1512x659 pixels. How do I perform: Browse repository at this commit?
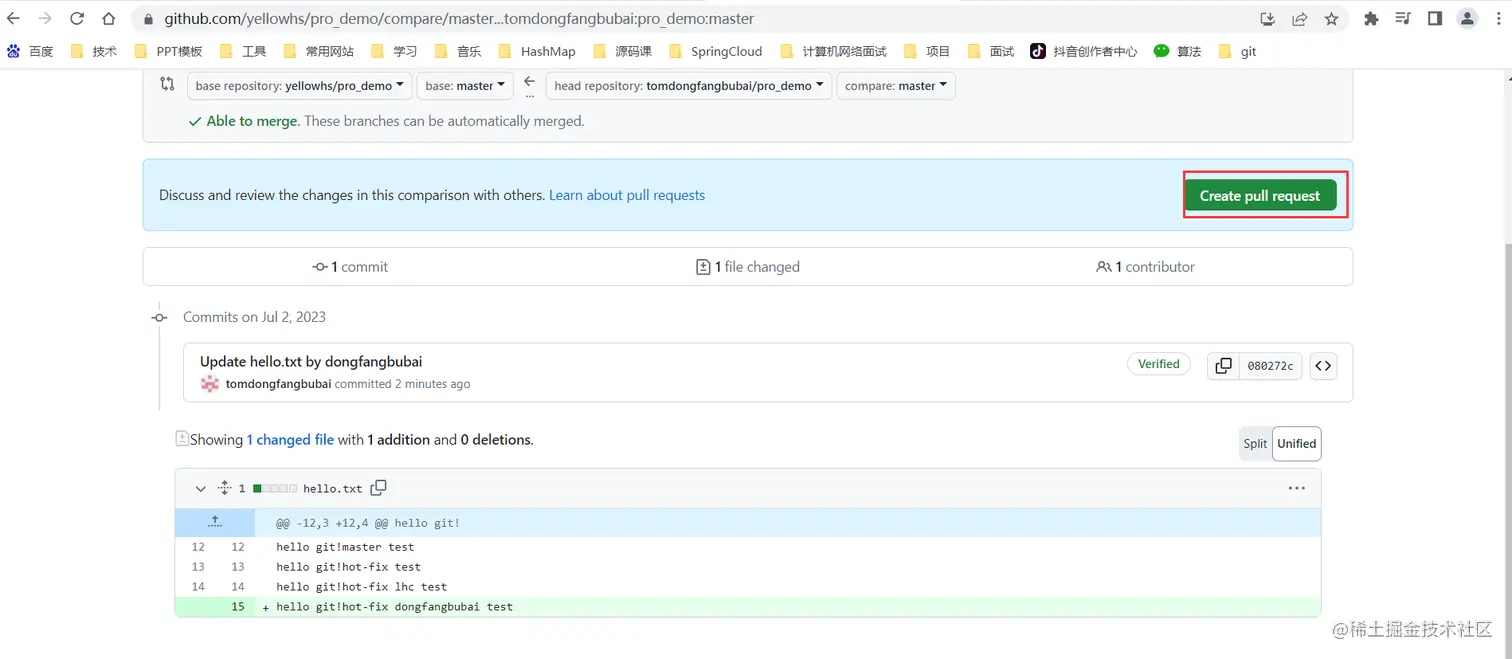click(1323, 366)
